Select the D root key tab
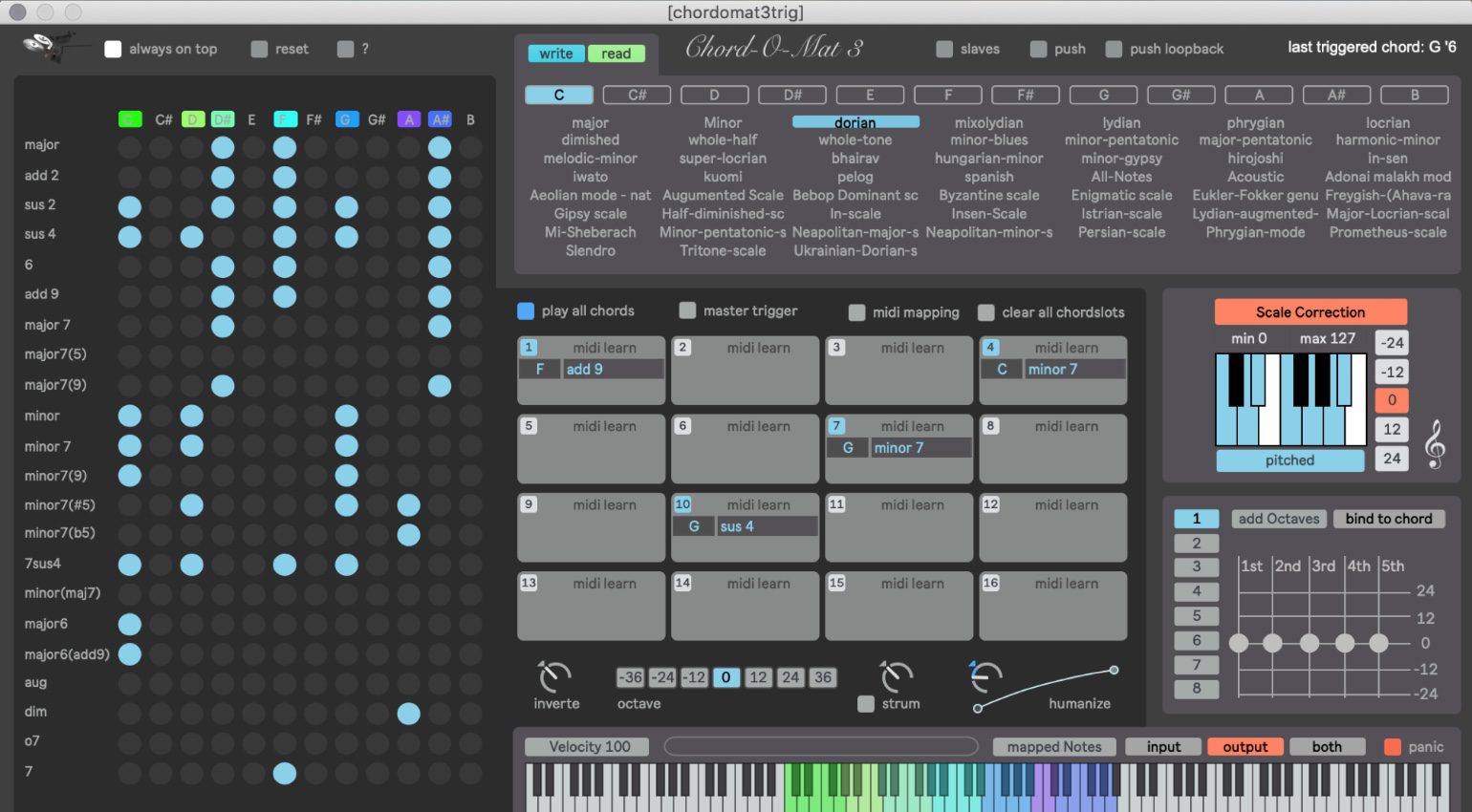The width and height of the screenshot is (1472, 812). tap(714, 95)
